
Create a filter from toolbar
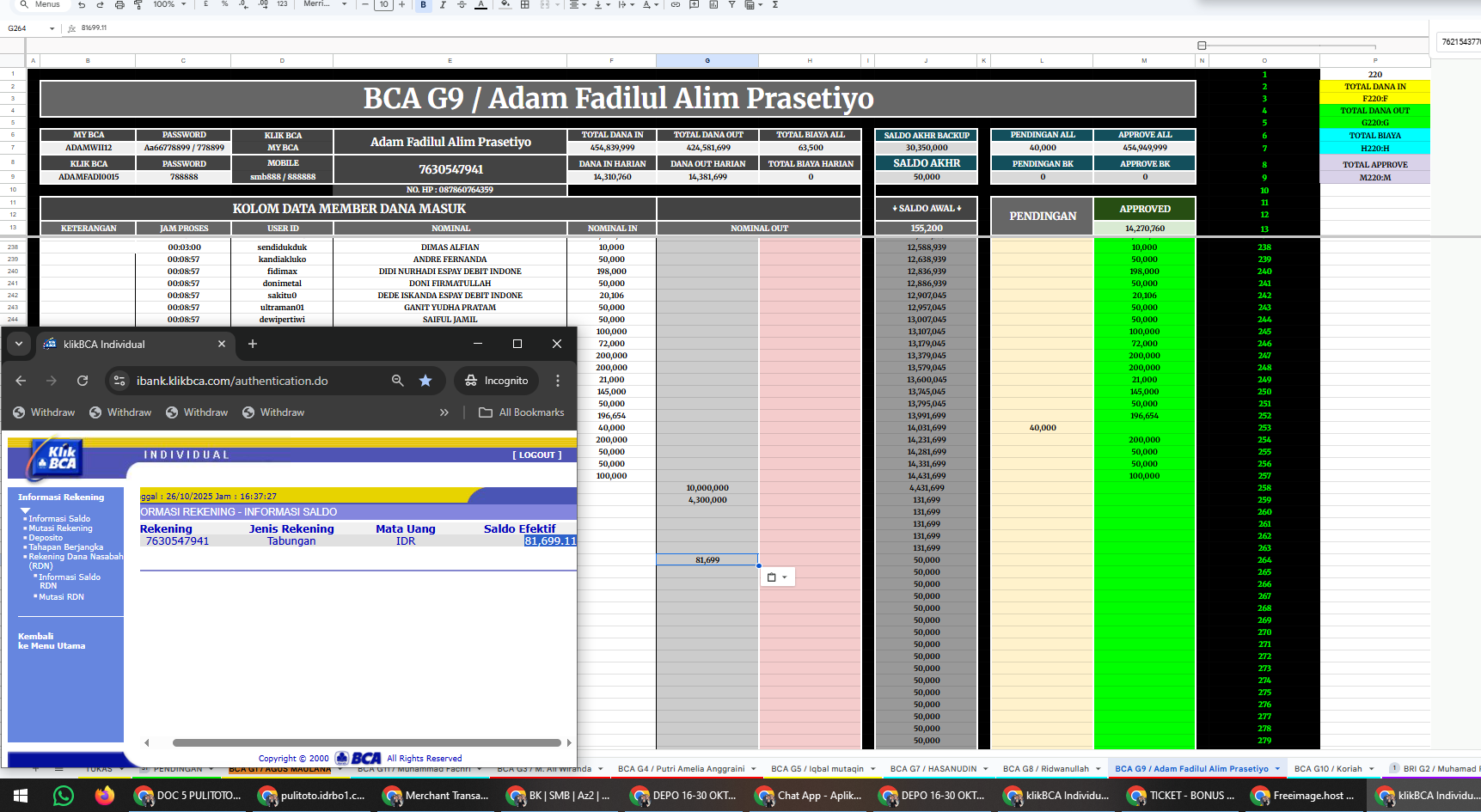click(x=732, y=4)
